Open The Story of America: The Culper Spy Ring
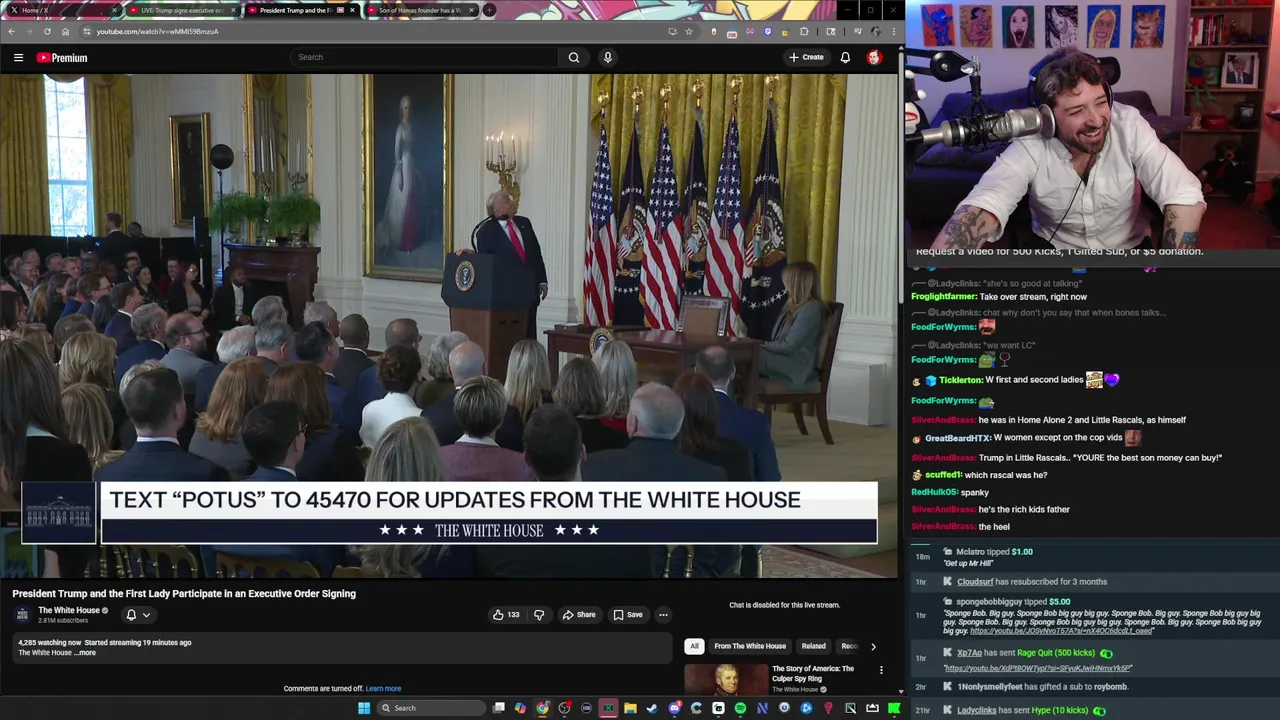 coord(813,673)
